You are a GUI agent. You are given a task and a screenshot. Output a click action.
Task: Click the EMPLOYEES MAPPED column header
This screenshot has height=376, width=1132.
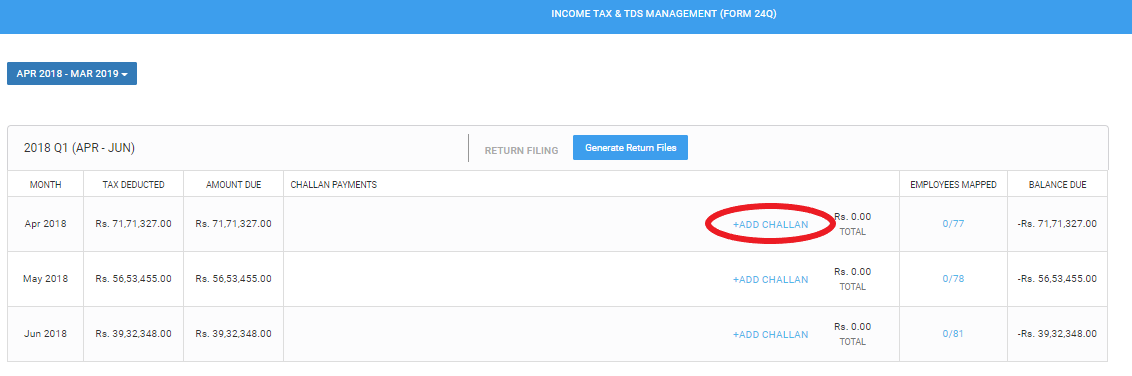(953, 185)
